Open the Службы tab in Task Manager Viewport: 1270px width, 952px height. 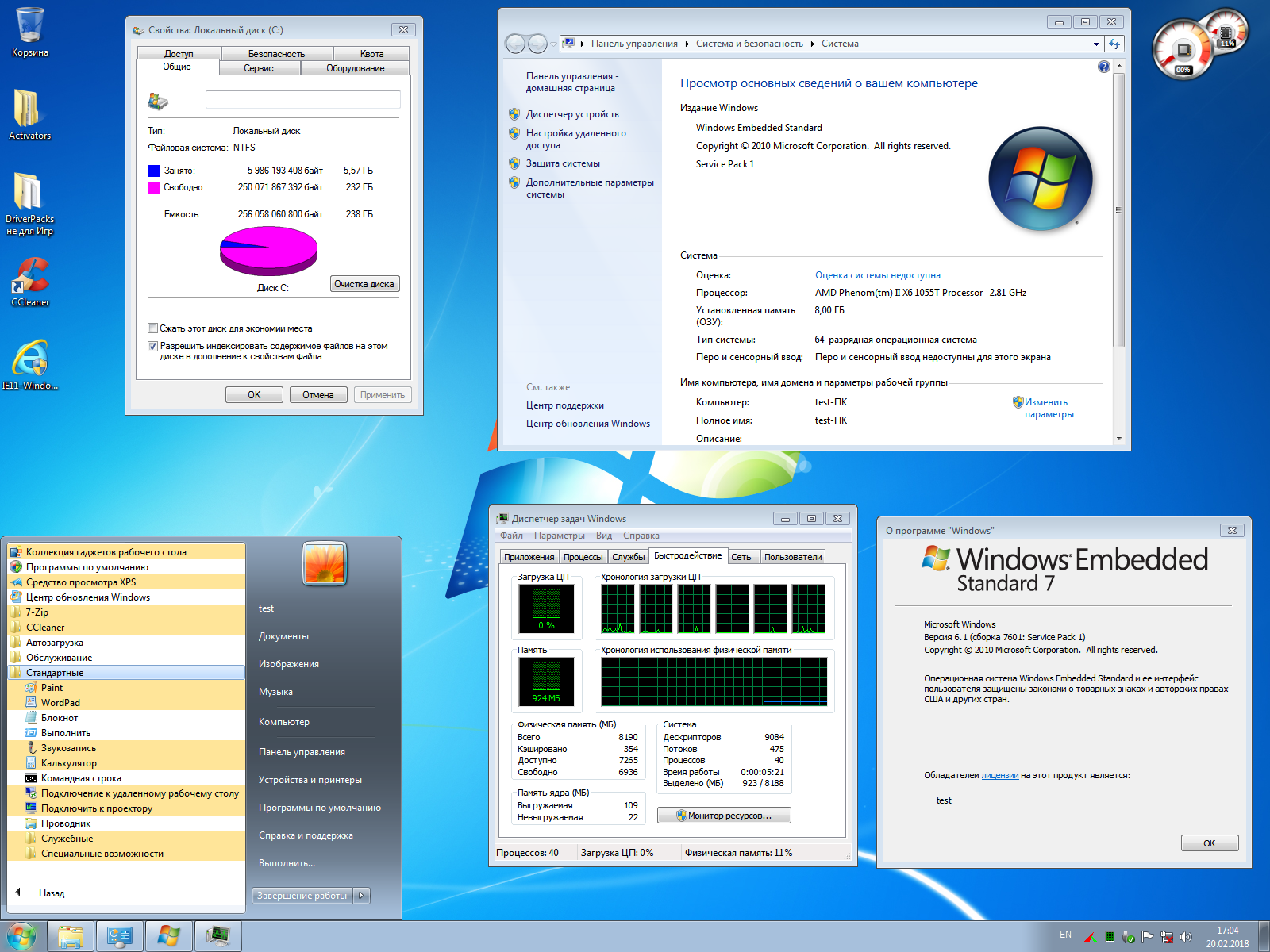(x=629, y=557)
